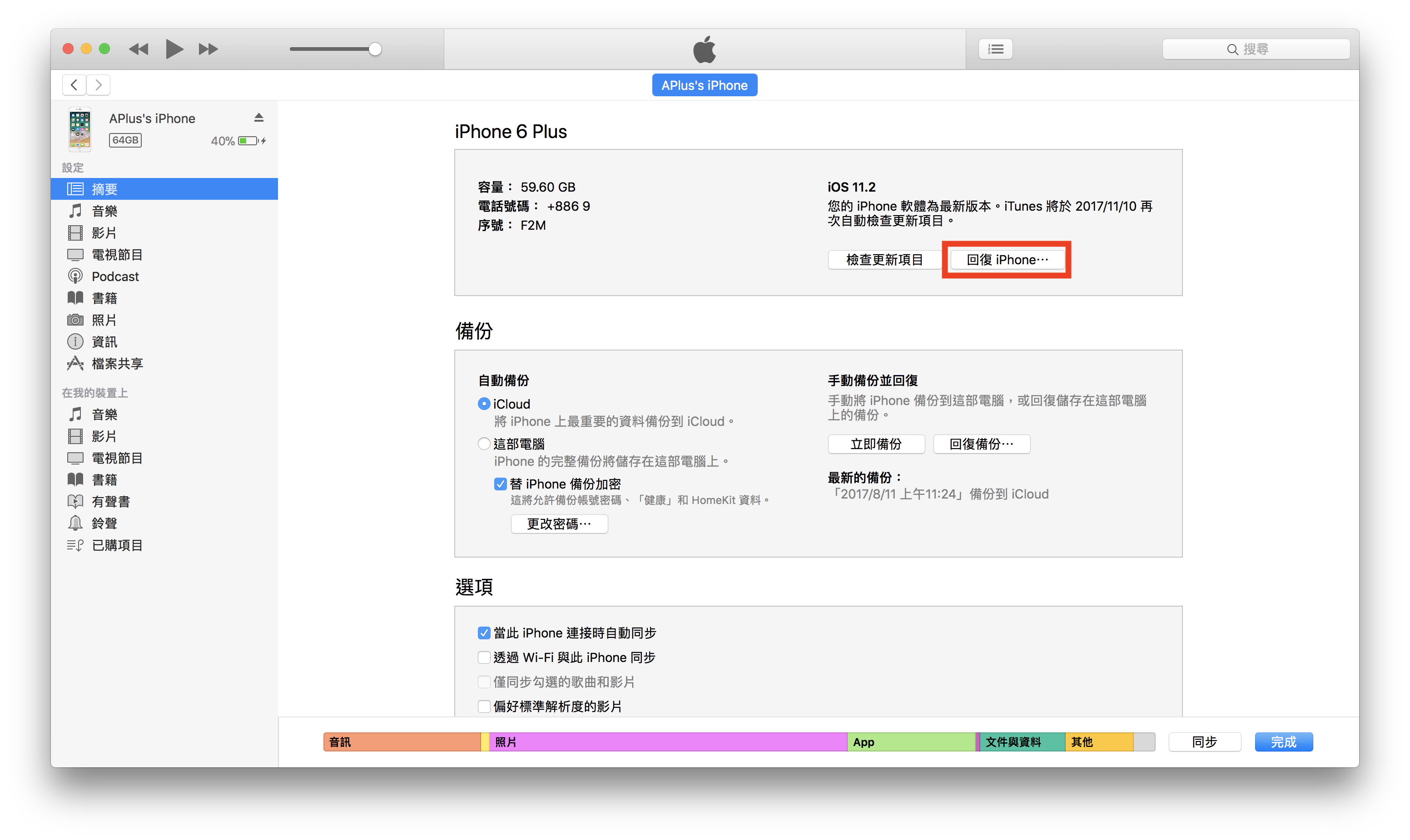Open 影片 under 設定 section
This screenshot has width=1410, height=840.
click(x=164, y=232)
